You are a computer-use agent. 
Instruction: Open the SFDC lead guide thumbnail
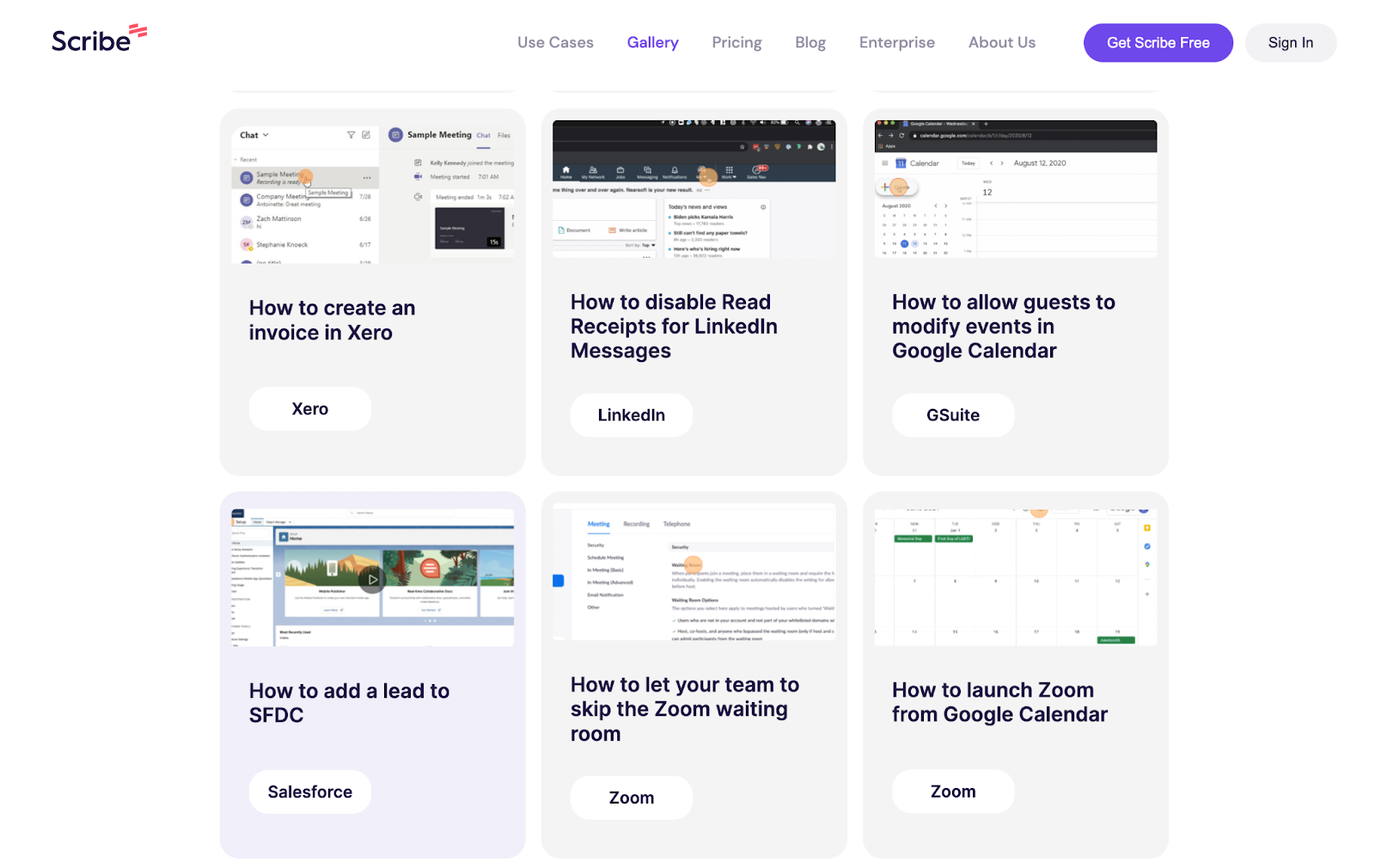(x=373, y=577)
